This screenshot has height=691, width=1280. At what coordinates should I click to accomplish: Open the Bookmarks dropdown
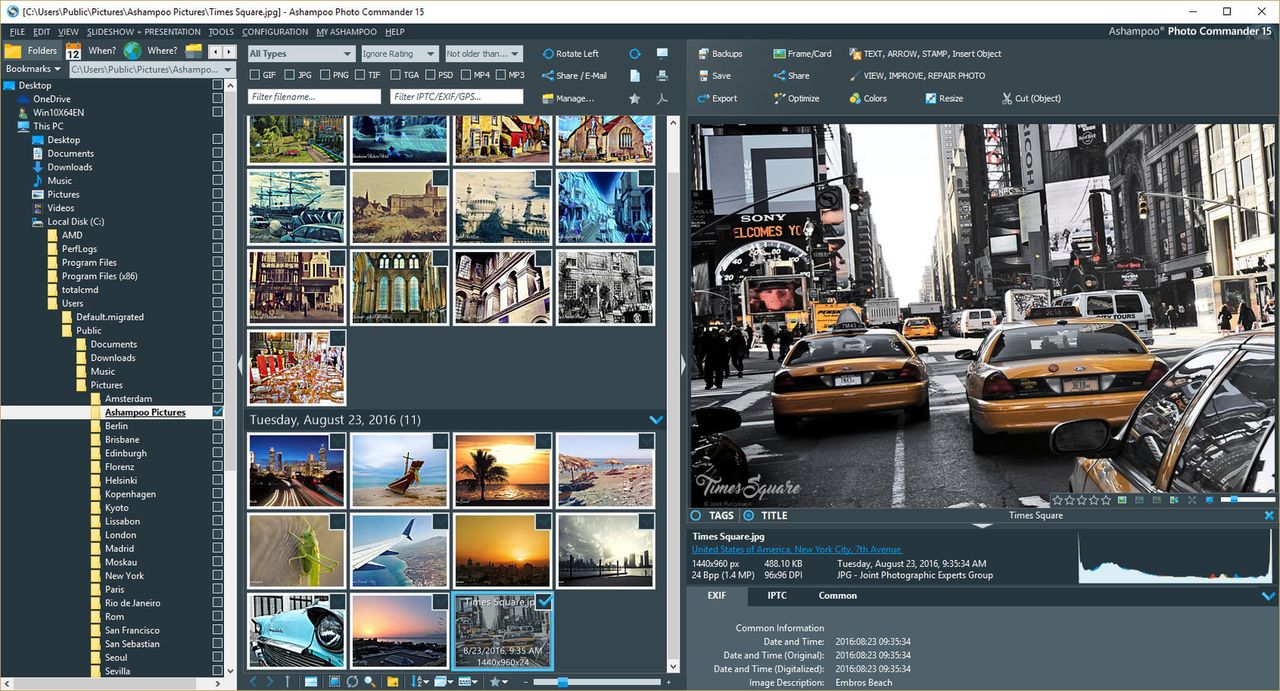(x=33, y=69)
